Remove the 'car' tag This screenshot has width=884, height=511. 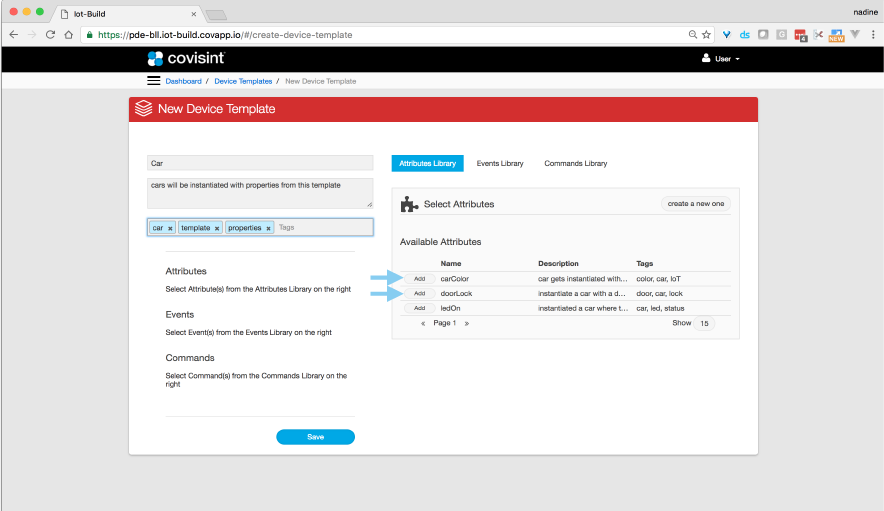170,228
